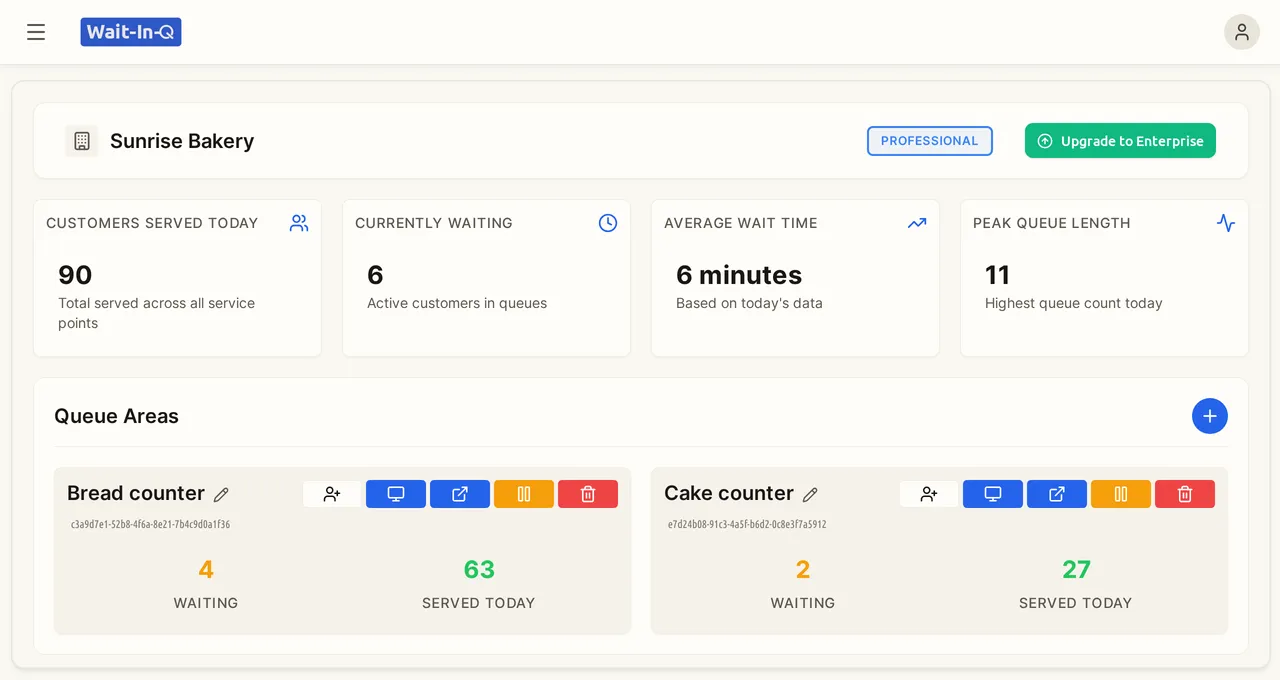The width and height of the screenshot is (1280, 680).
Task: Click the building icon beside Sunrise Bakery
Action: pyautogui.click(x=82, y=141)
